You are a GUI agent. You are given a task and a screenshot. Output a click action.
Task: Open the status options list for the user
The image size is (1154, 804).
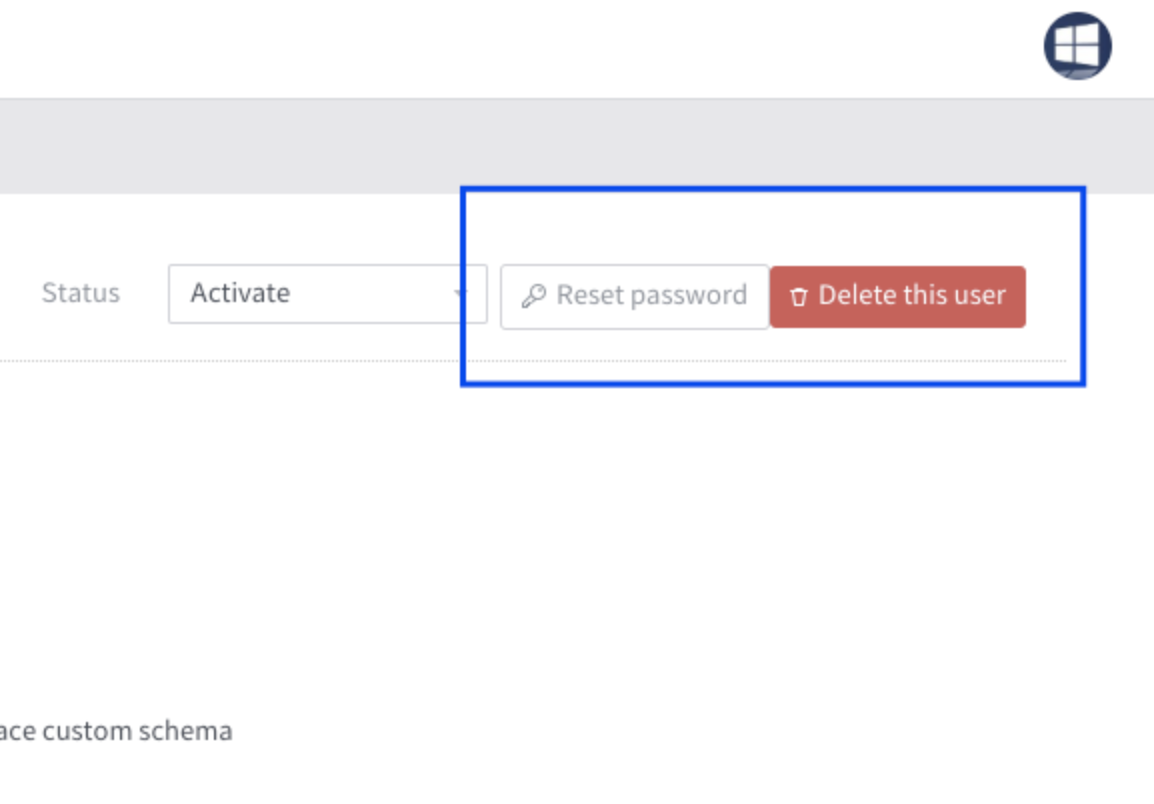pyautogui.click(x=325, y=294)
